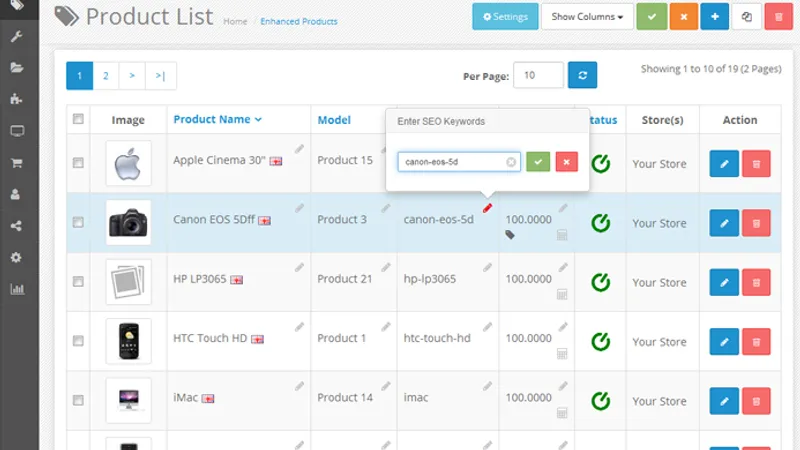Viewport: 800px width, 450px height.
Task: Delete the Apple Cinema 30" product row
Action: (756, 164)
